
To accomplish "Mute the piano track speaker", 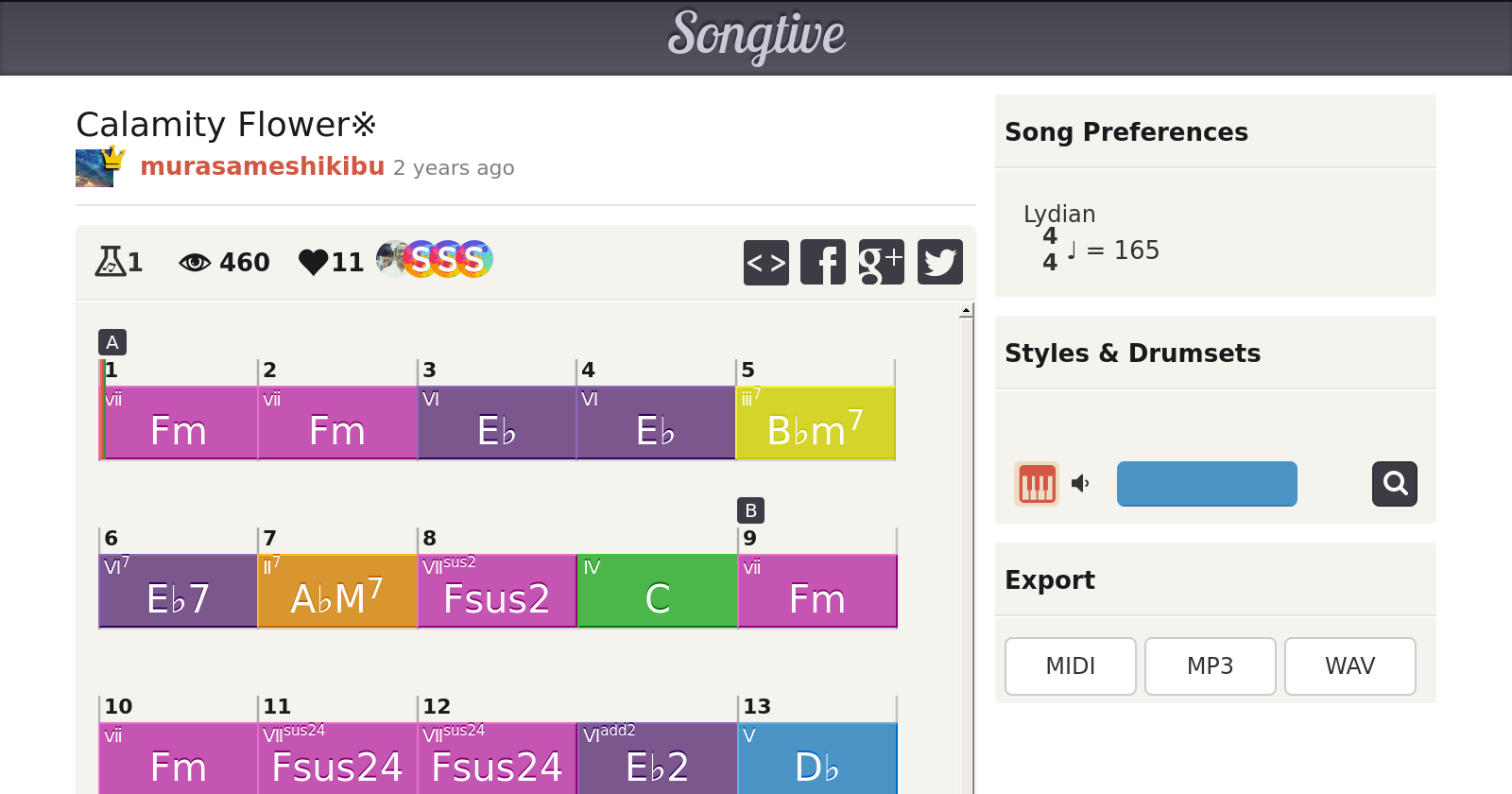I will click(x=1080, y=484).
